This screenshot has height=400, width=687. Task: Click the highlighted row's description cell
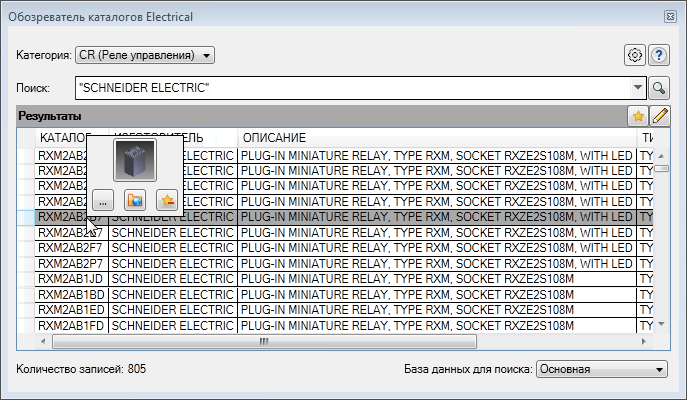437,217
